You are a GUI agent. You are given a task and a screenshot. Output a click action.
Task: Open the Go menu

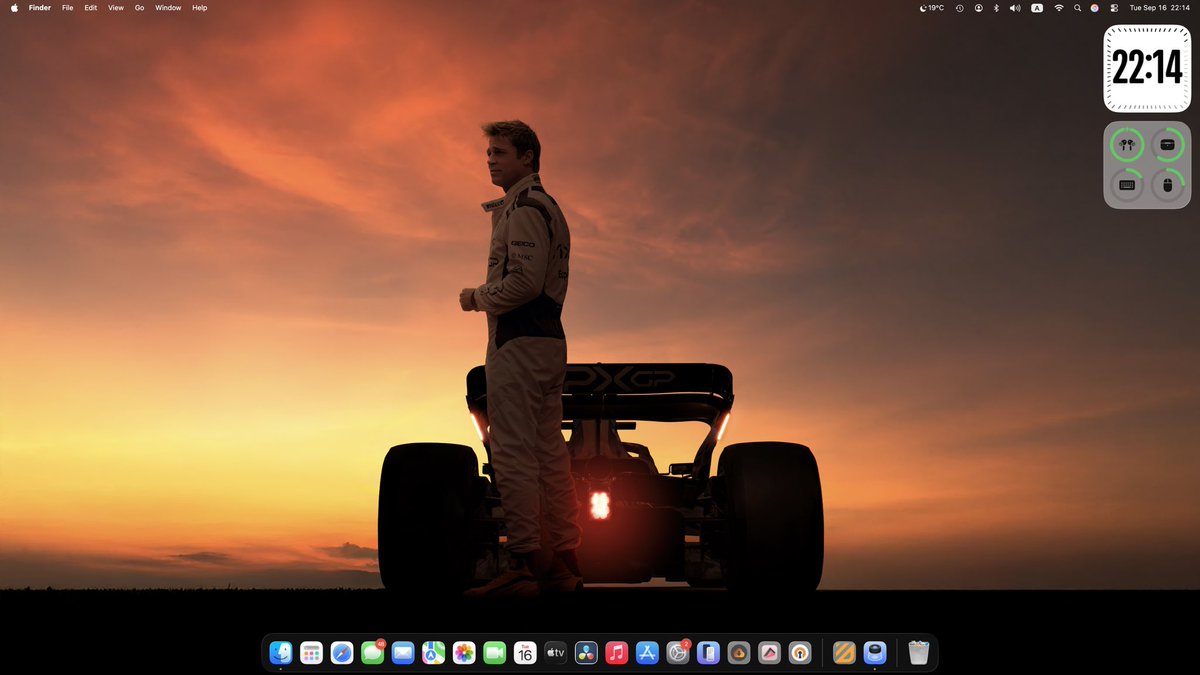[x=139, y=7]
